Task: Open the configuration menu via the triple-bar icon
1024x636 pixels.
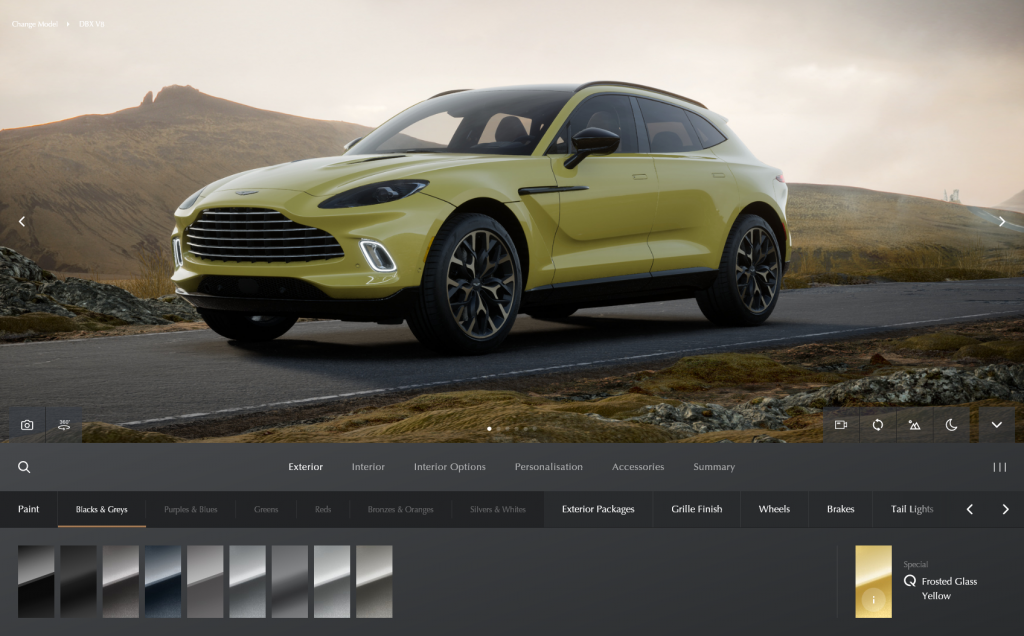Action: click(999, 466)
